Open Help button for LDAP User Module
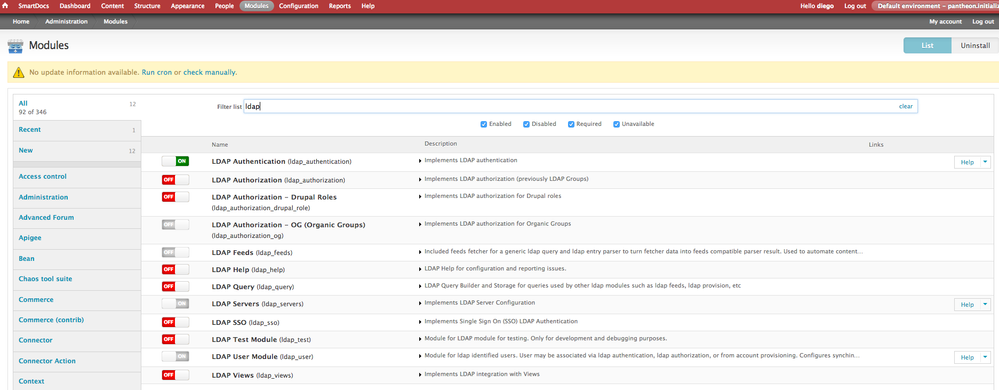 pyautogui.click(x=967, y=358)
